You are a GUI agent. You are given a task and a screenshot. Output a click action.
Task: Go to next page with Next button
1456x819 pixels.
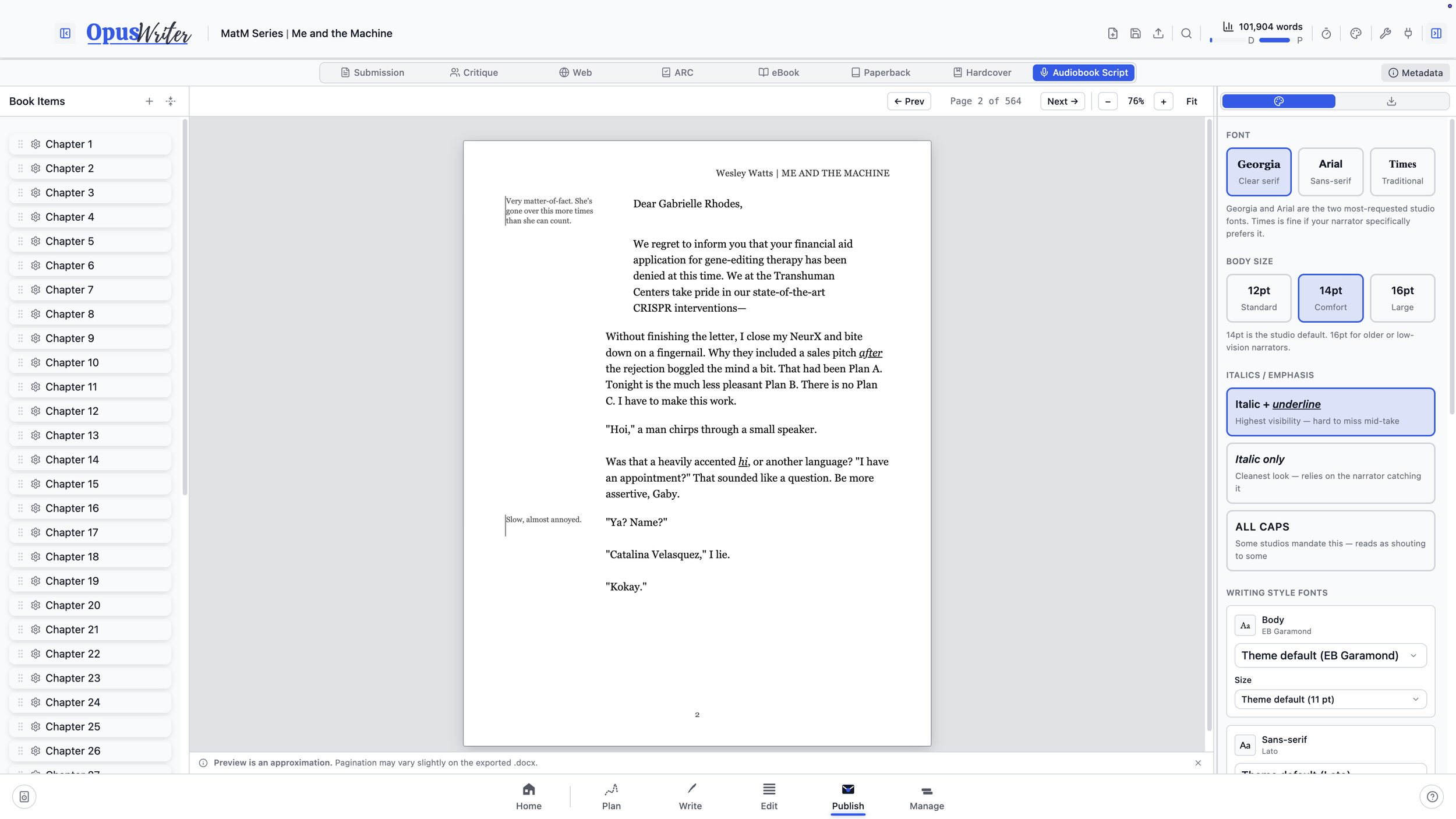pyautogui.click(x=1062, y=101)
